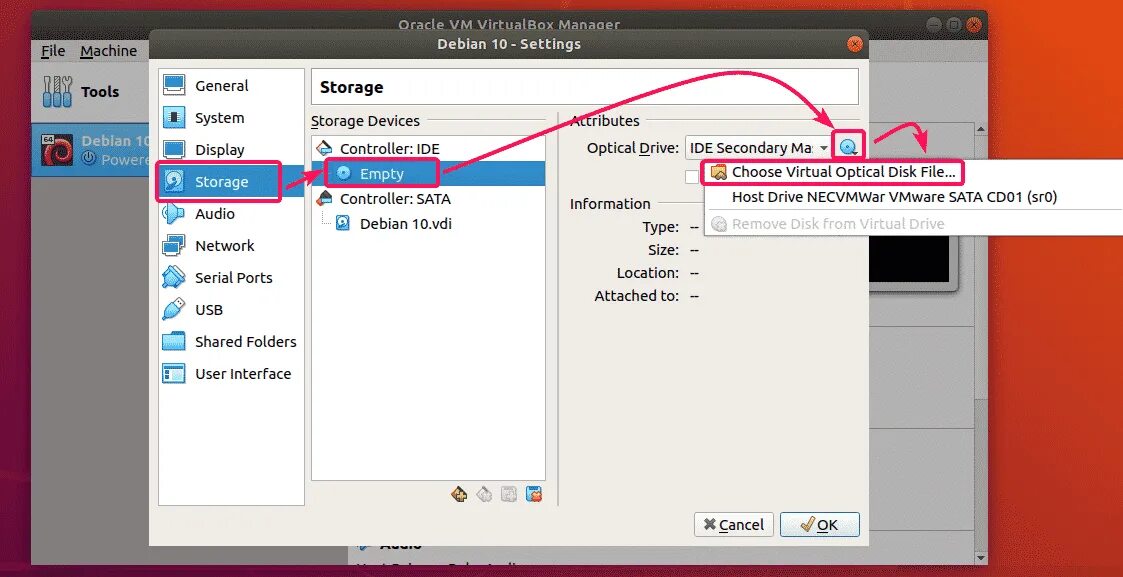Open the Audio settings category
Image resolution: width=1123 pixels, height=577 pixels.
coord(231,214)
